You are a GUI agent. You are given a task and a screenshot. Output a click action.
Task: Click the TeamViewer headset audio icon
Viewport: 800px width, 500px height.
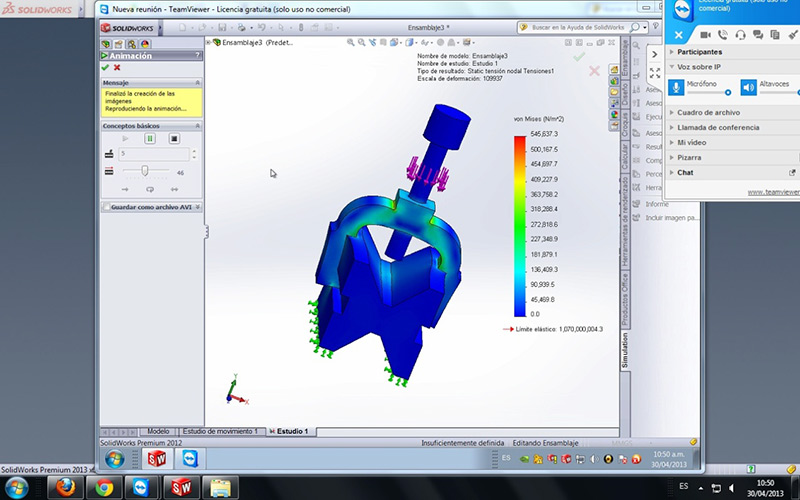click(740, 35)
